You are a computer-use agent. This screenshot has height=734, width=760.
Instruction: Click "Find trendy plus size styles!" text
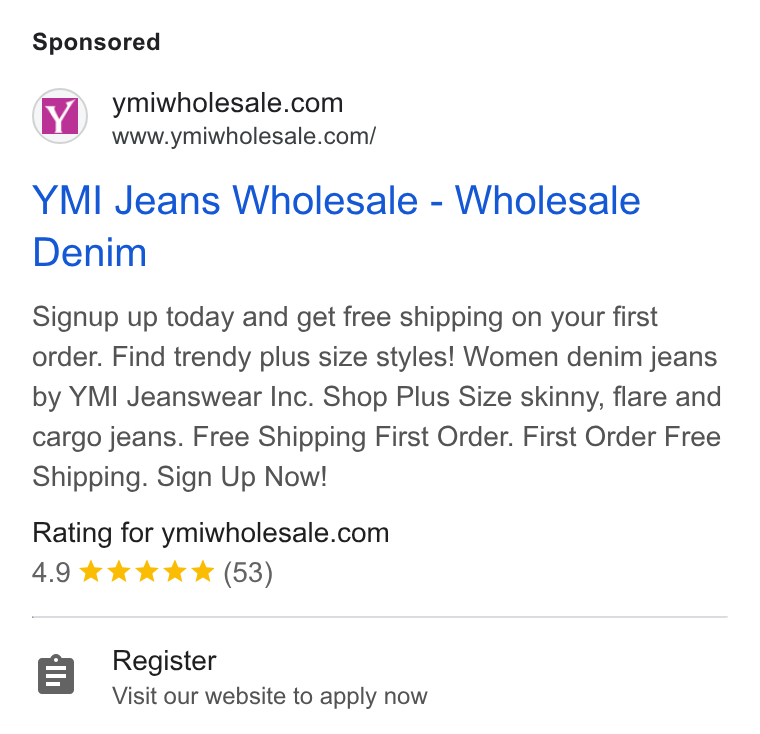click(283, 357)
